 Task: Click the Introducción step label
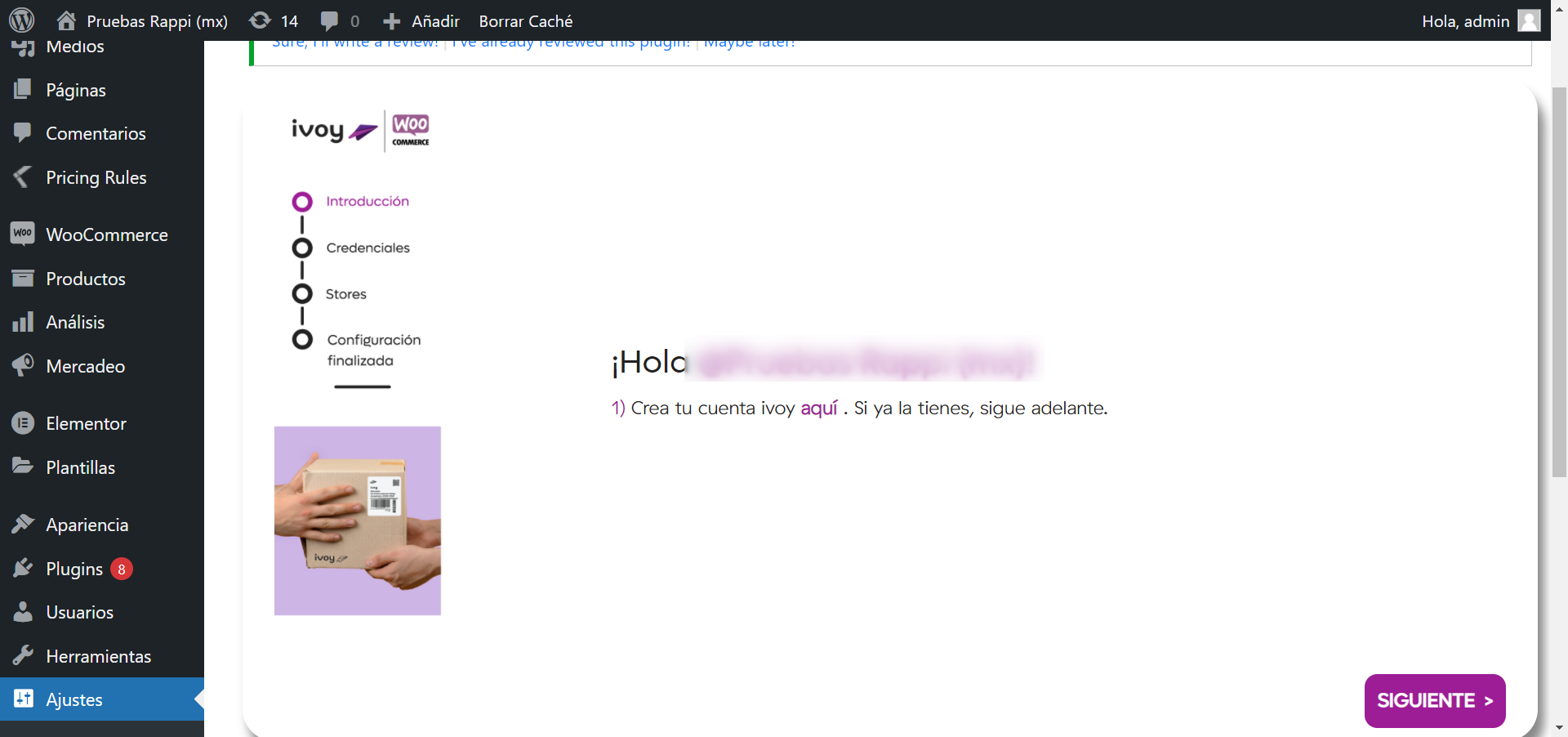367,201
